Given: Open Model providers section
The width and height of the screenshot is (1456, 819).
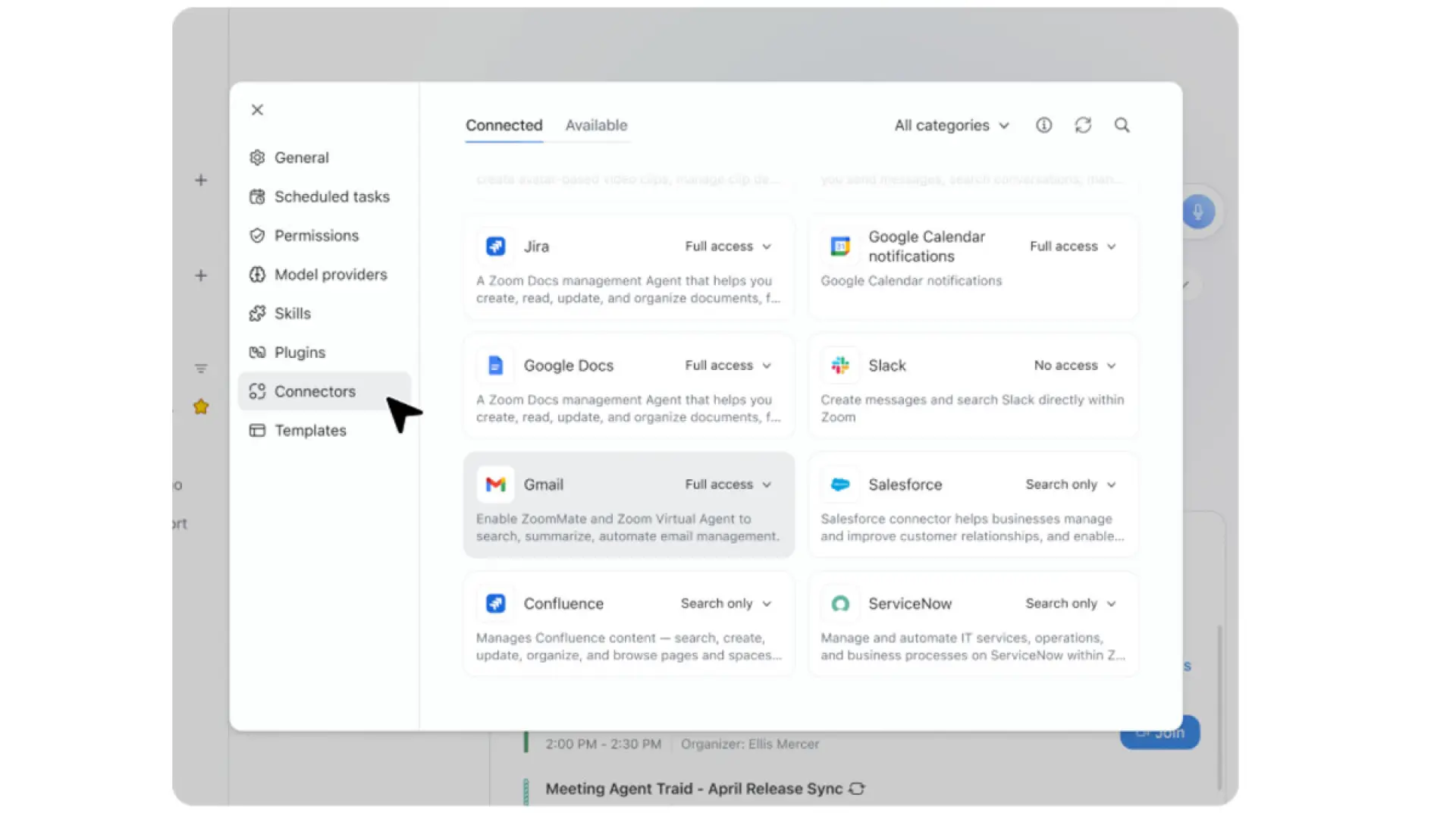Looking at the screenshot, I should click(325, 275).
